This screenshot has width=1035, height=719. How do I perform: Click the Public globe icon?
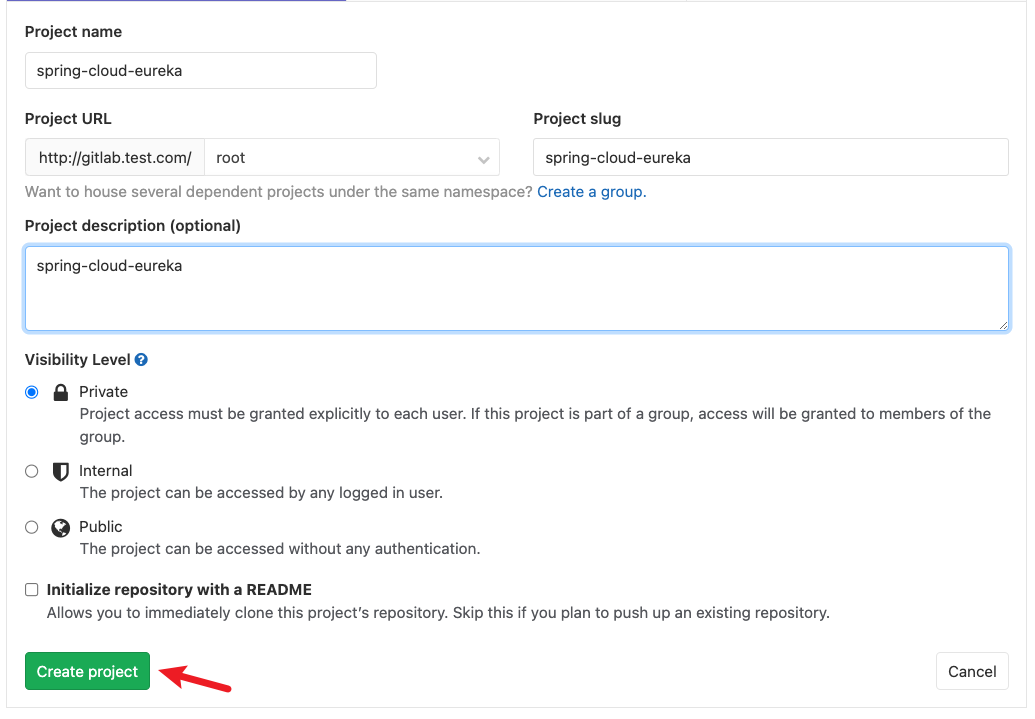(x=61, y=528)
